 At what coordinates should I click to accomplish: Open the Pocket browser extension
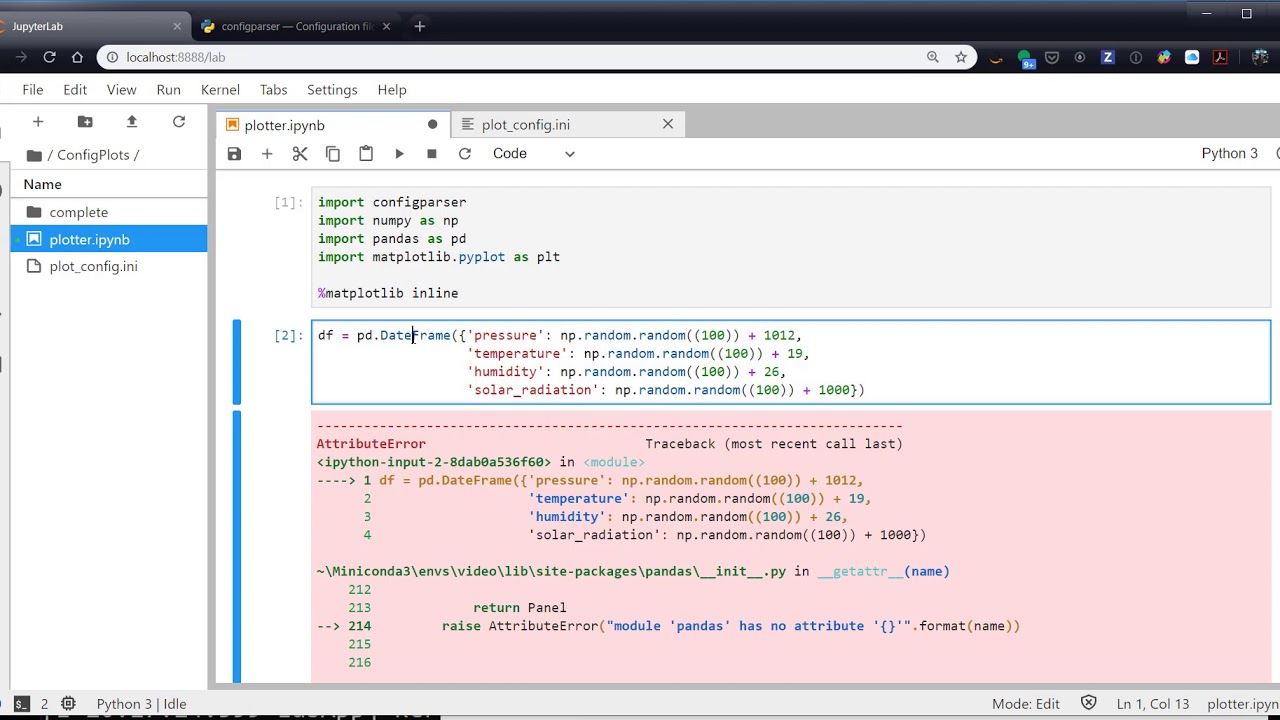pos(1052,58)
